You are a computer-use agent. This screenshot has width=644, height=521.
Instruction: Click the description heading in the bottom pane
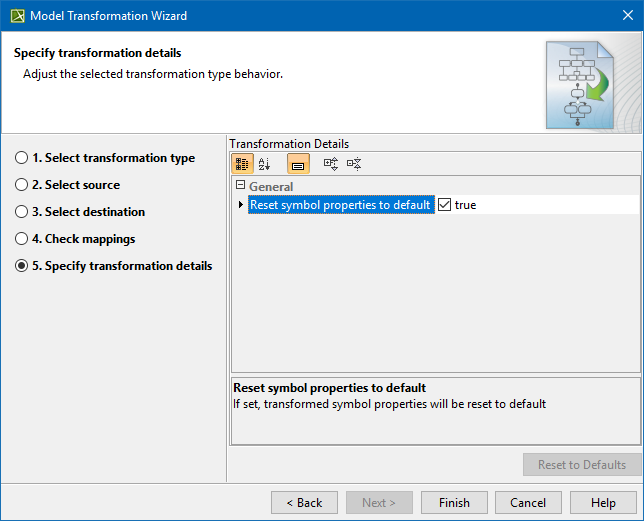329,388
